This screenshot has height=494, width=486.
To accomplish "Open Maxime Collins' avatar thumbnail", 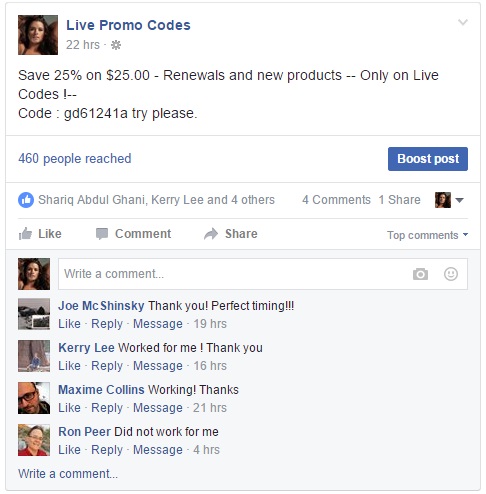I will (34, 398).
